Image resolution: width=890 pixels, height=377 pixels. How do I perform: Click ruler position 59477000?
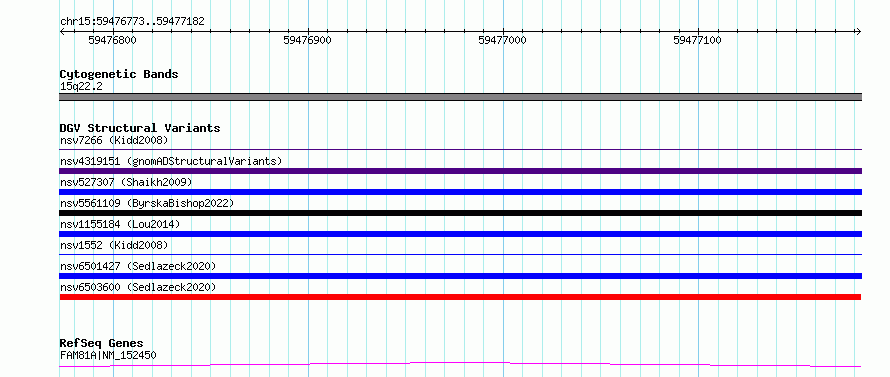[x=502, y=40]
